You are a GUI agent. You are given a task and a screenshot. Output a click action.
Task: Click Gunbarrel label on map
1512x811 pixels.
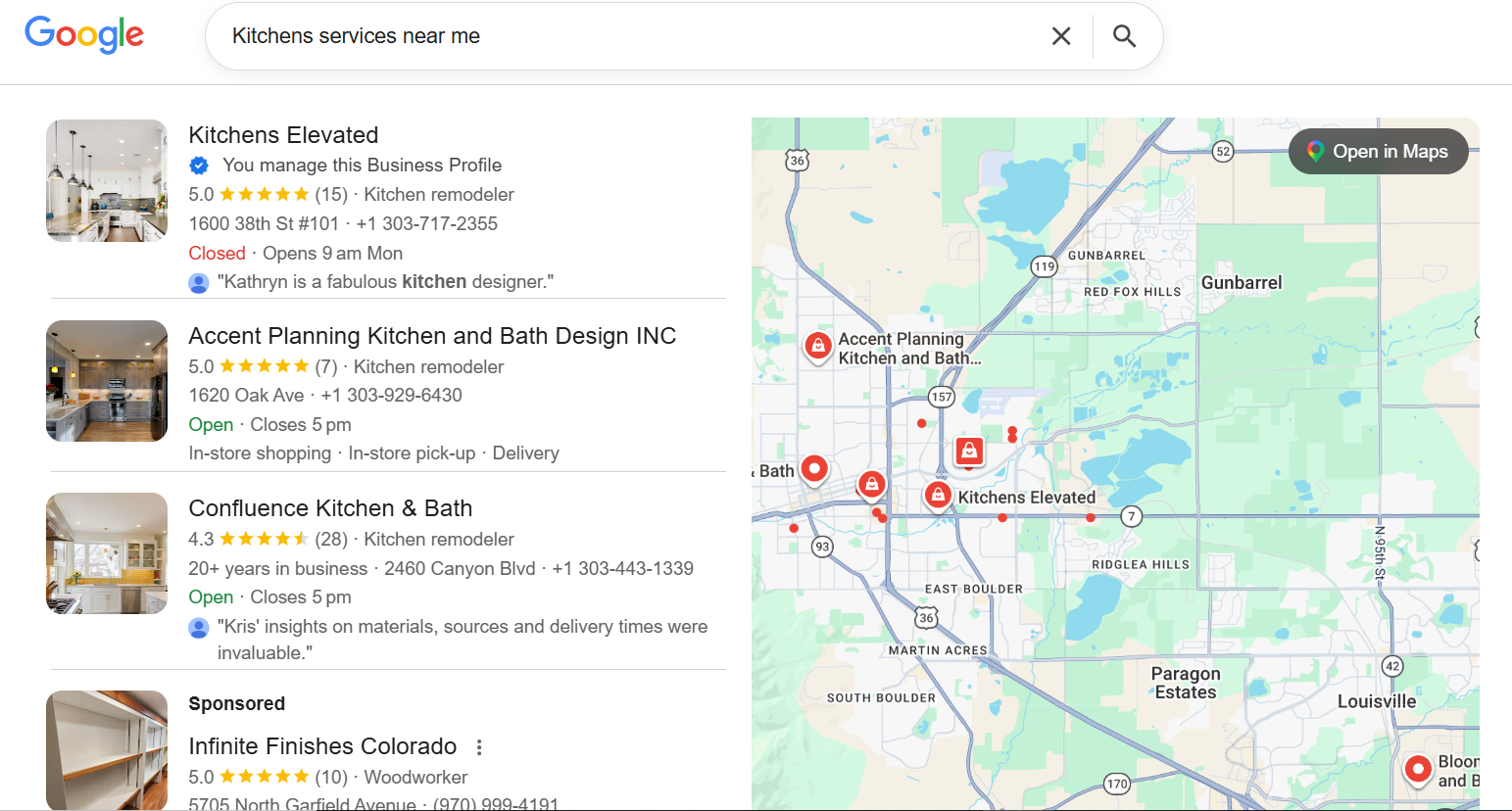point(1242,283)
